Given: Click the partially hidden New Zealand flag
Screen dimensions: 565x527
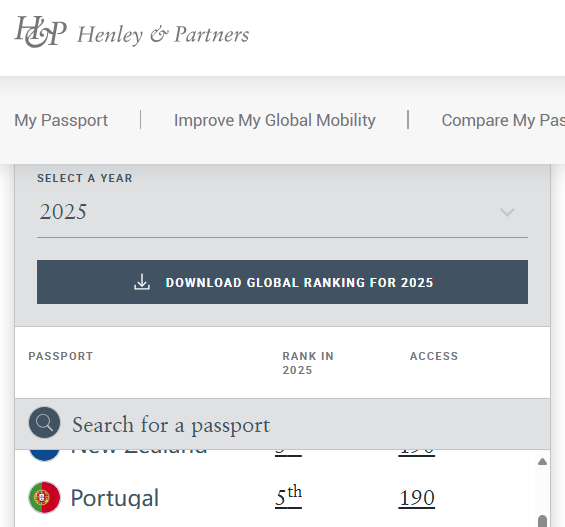Looking at the screenshot, I should (x=44, y=455).
